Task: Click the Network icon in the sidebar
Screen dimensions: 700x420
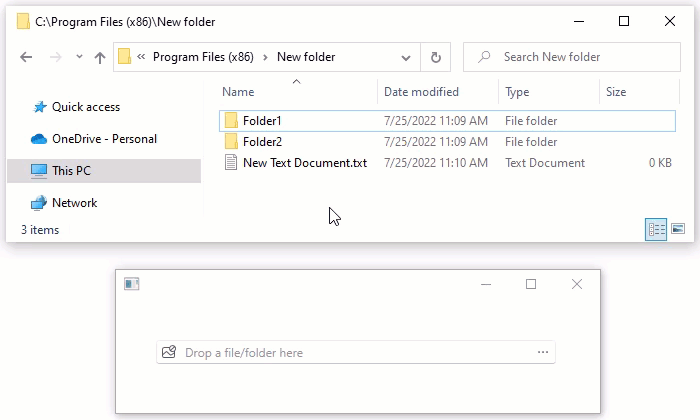Action: pos(39,203)
